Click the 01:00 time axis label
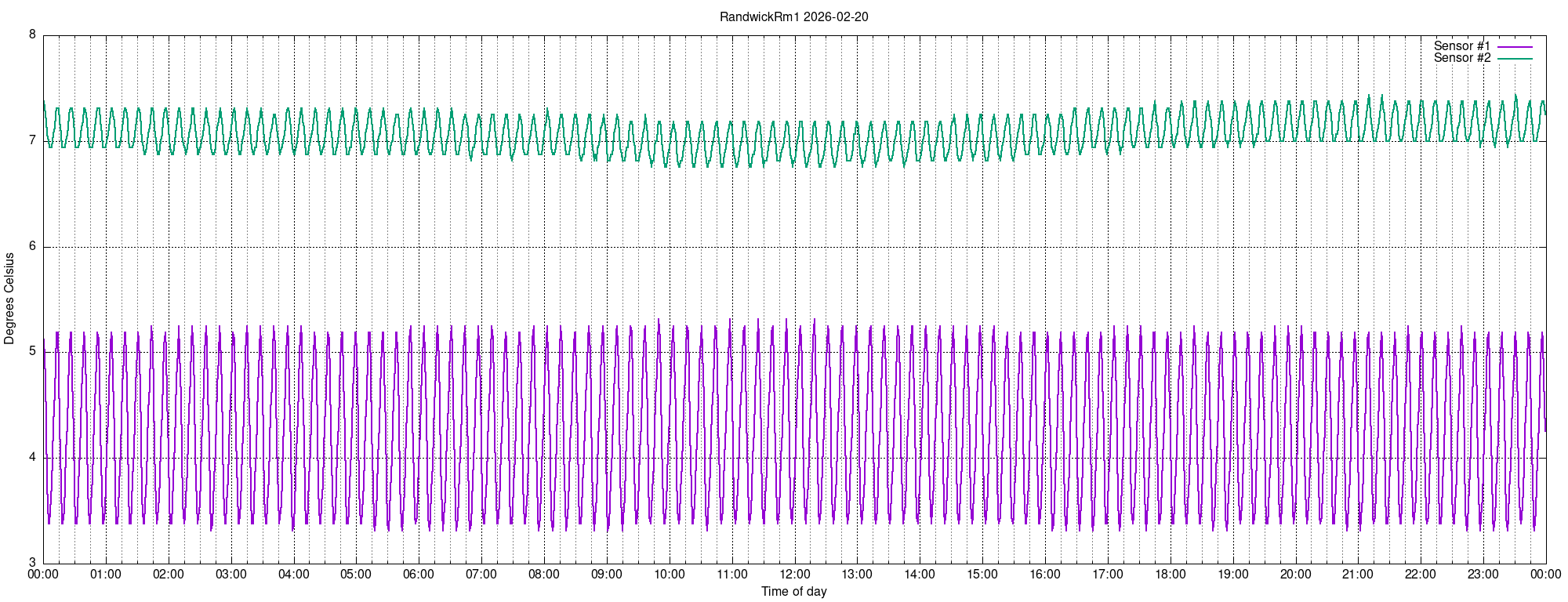This screenshot has width=1568, height=602. 106,575
